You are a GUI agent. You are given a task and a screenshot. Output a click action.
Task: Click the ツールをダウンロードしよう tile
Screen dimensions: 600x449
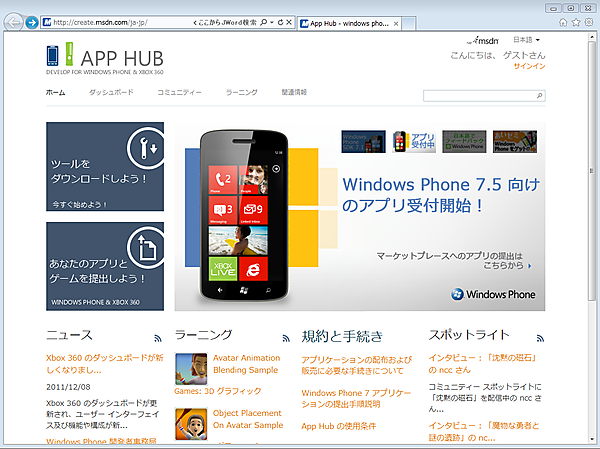105,167
